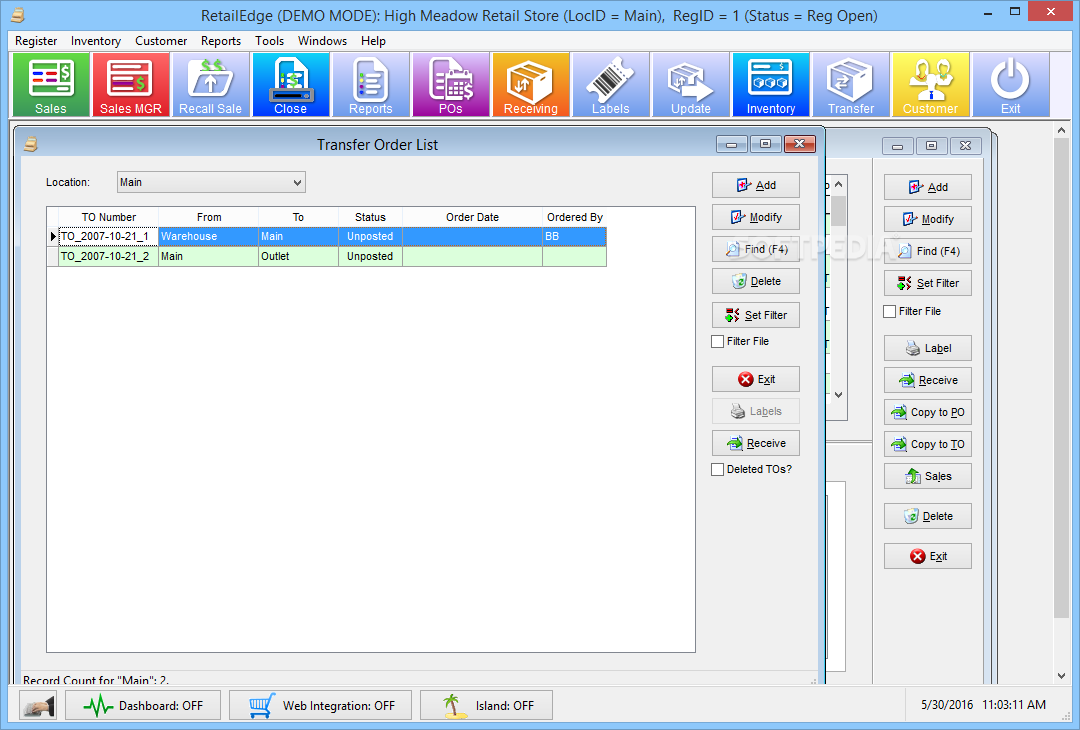Click the date and time in status bar
Screen dimensions: 1080x730
coord(984,705)
